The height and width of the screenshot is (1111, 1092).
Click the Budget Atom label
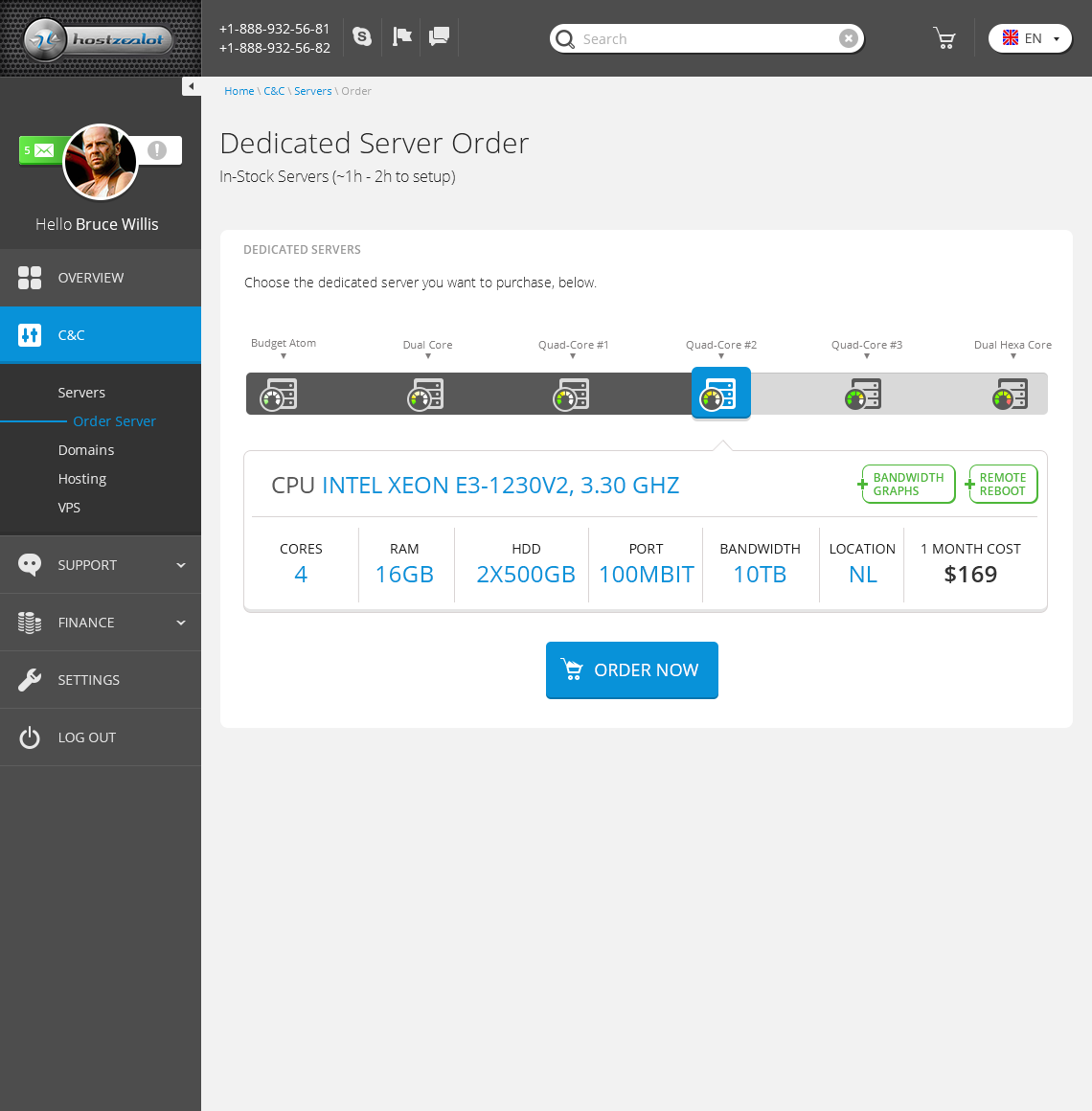284,343
